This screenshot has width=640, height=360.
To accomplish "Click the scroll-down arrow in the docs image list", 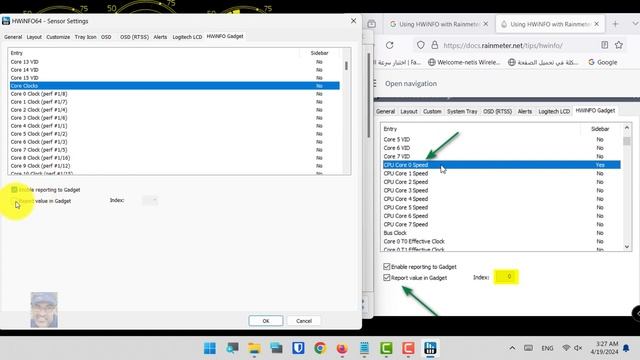I will point(627,247).
